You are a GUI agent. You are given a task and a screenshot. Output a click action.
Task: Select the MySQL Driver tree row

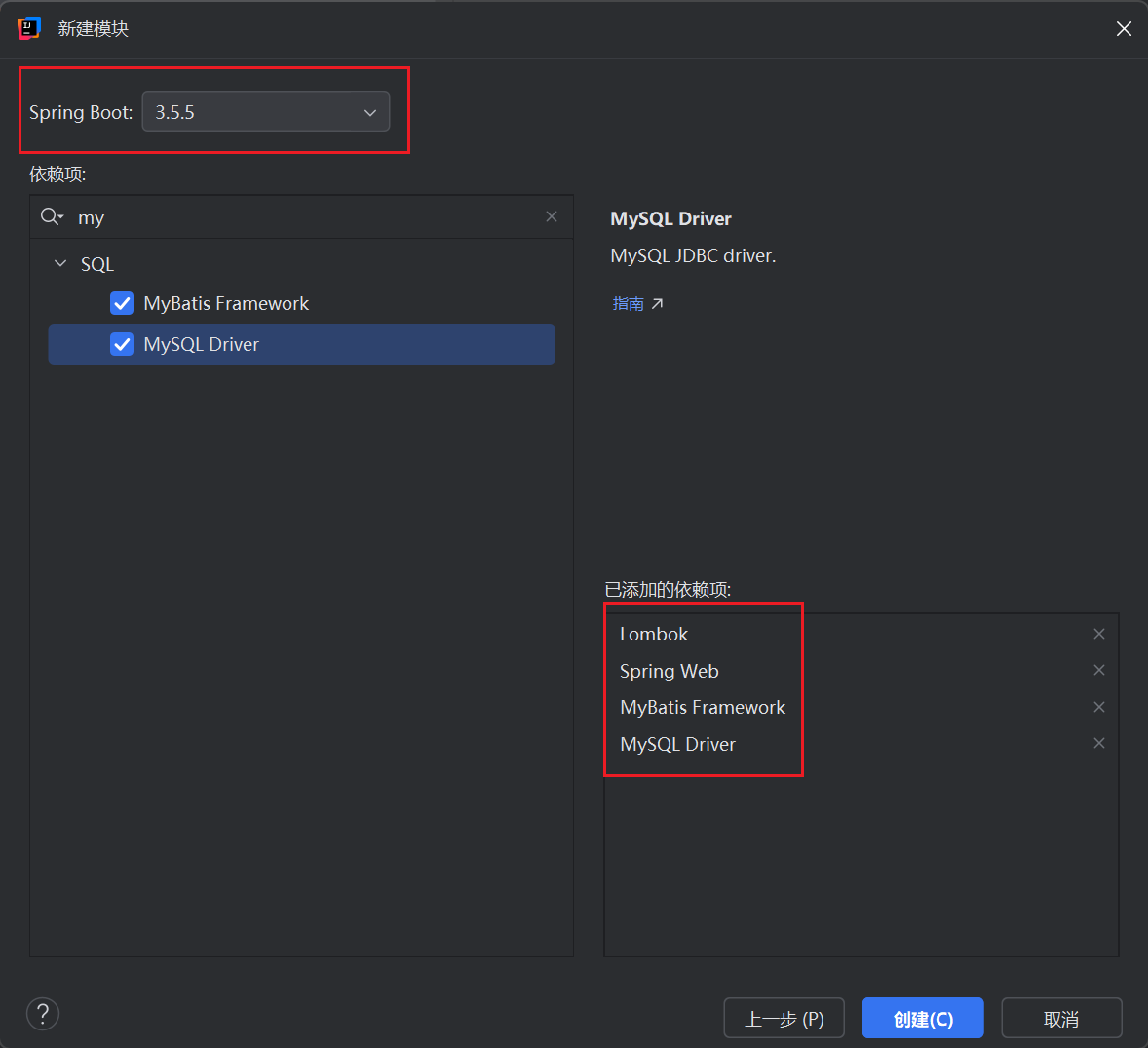click(302, 344)
